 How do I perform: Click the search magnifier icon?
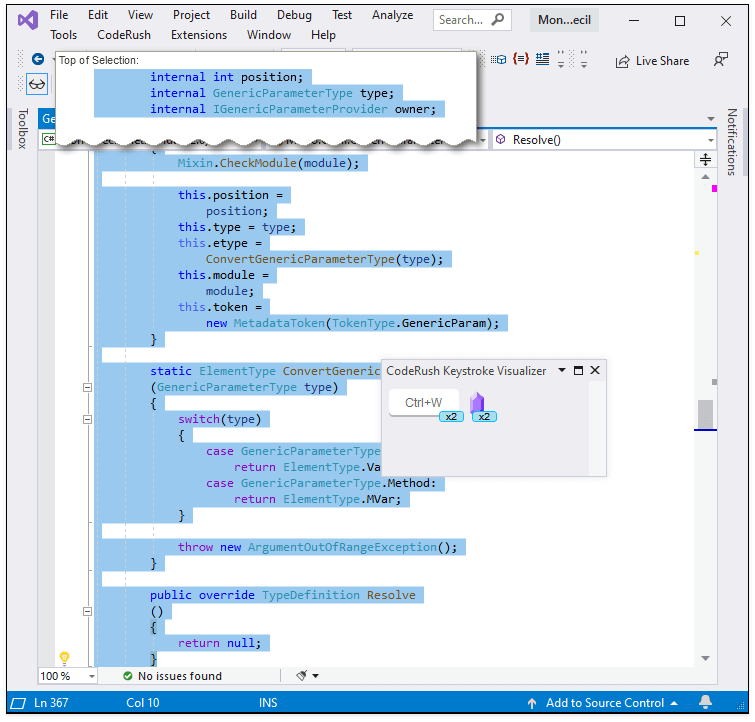[498, 20]
